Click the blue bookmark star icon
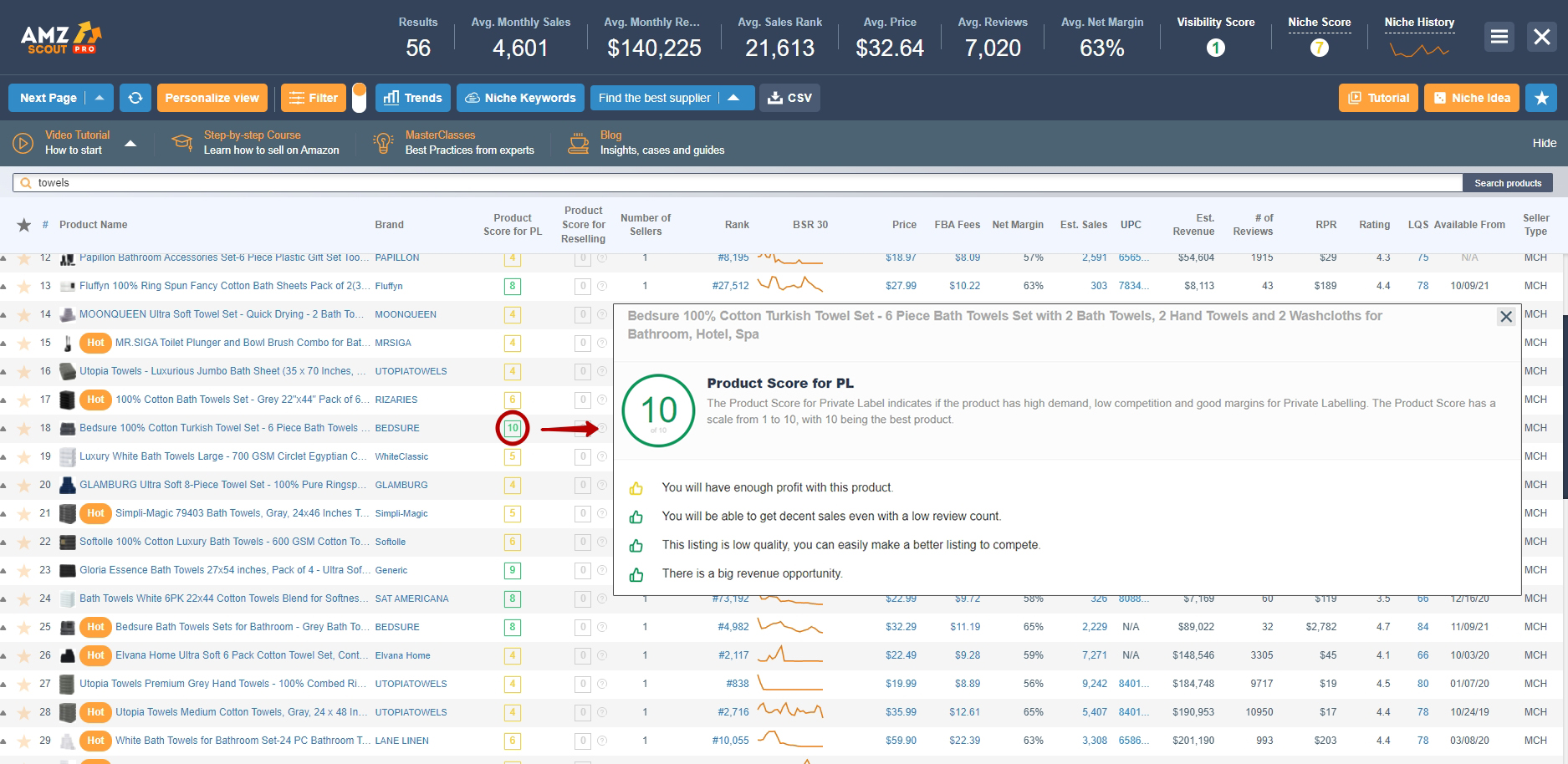 (1541, 98)
